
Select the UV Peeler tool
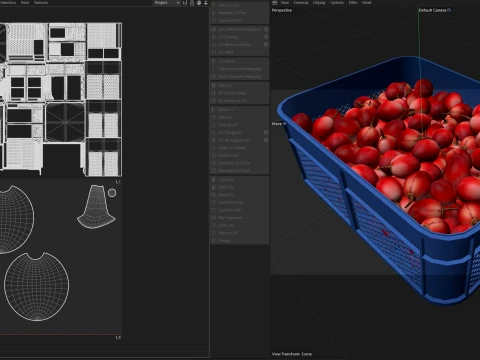click(x=239, y=61)
